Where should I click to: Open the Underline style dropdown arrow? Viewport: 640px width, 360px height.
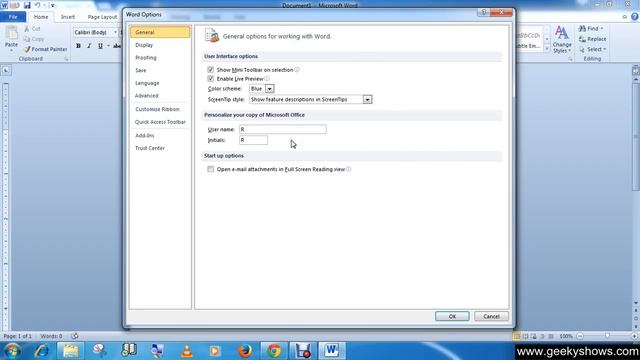(x=108, y=46)
